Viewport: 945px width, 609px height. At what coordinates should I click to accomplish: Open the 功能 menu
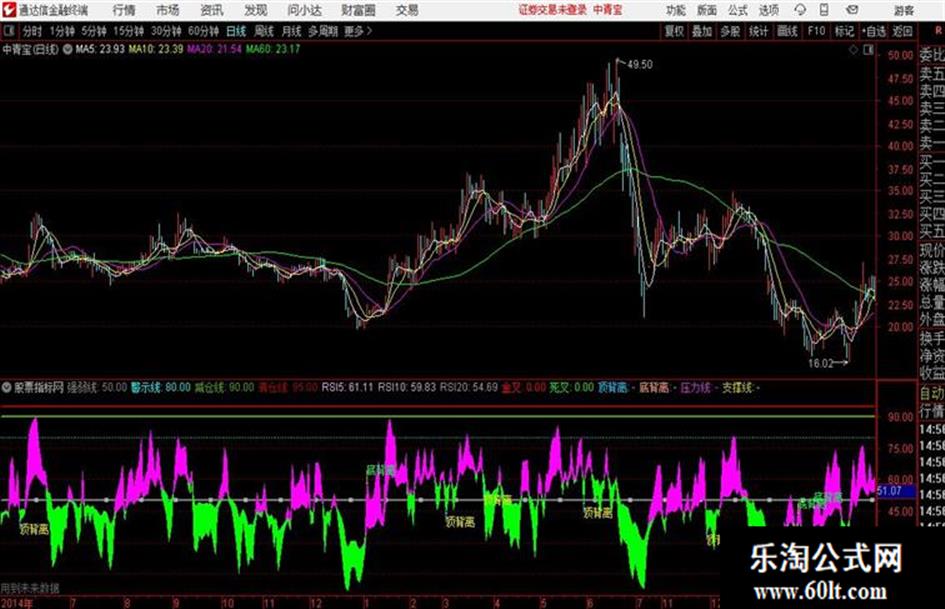point(676,10)
